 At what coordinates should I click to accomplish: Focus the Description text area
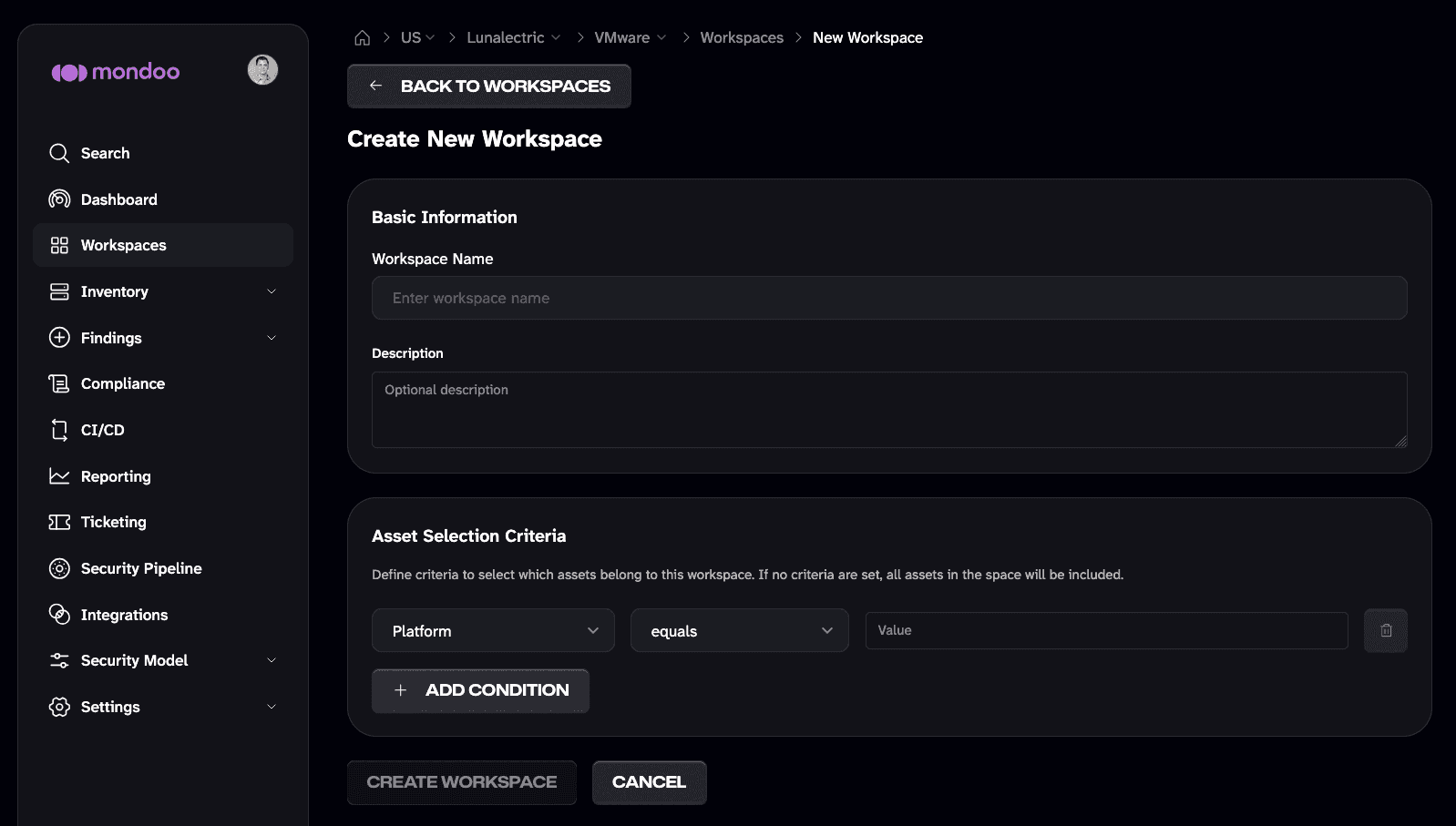coord(889,410)
